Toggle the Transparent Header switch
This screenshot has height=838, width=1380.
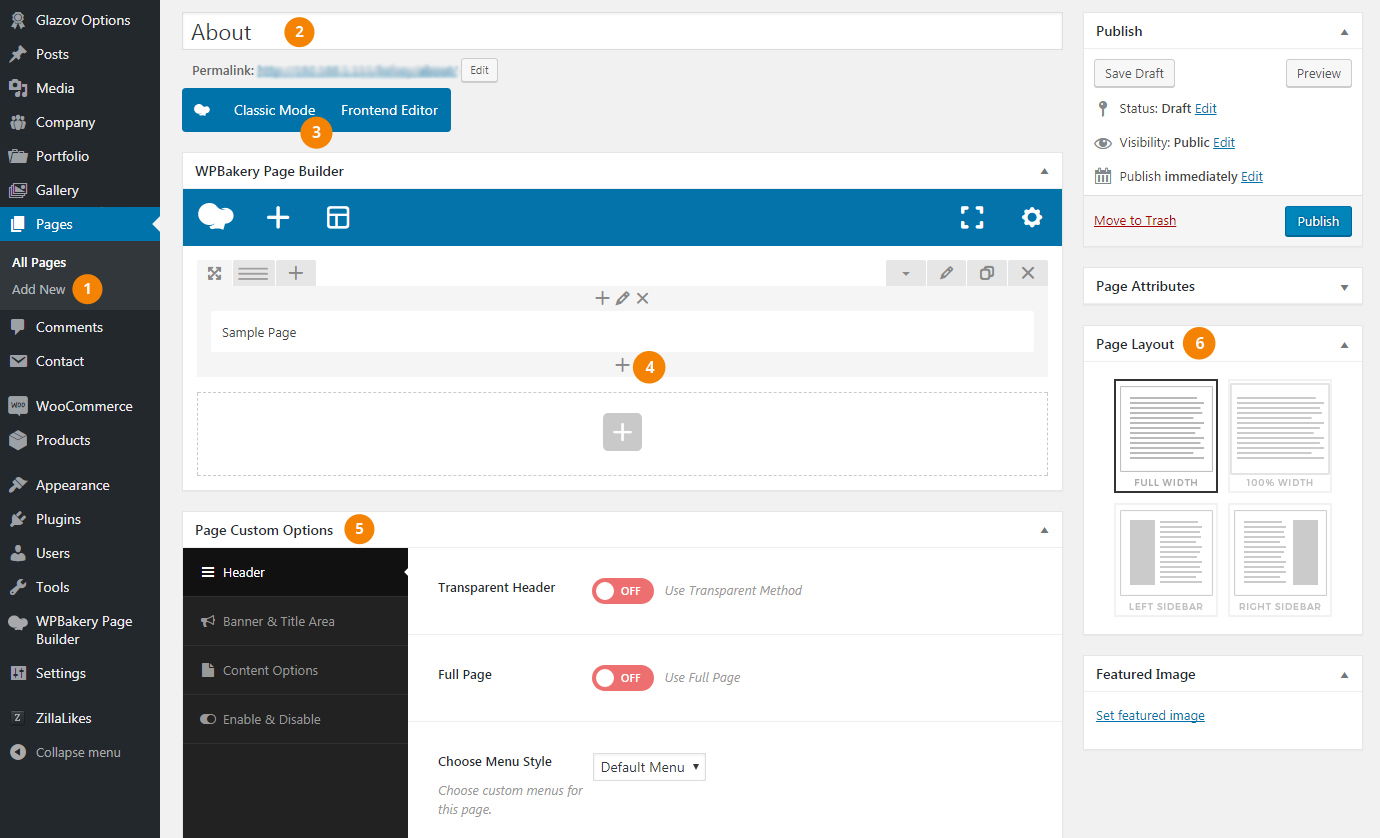[622, 591]
